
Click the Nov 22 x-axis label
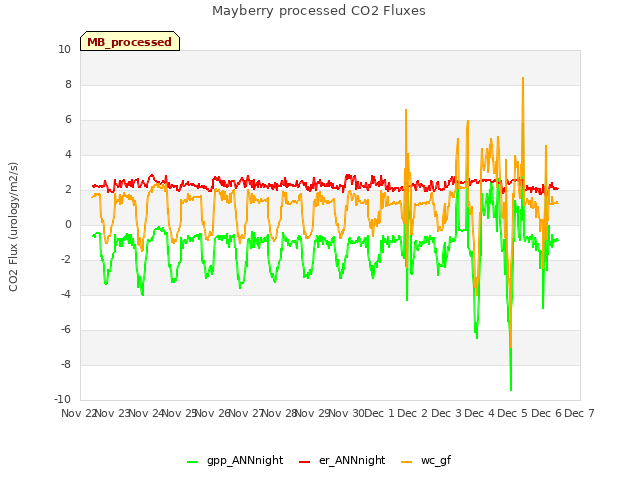78,413
